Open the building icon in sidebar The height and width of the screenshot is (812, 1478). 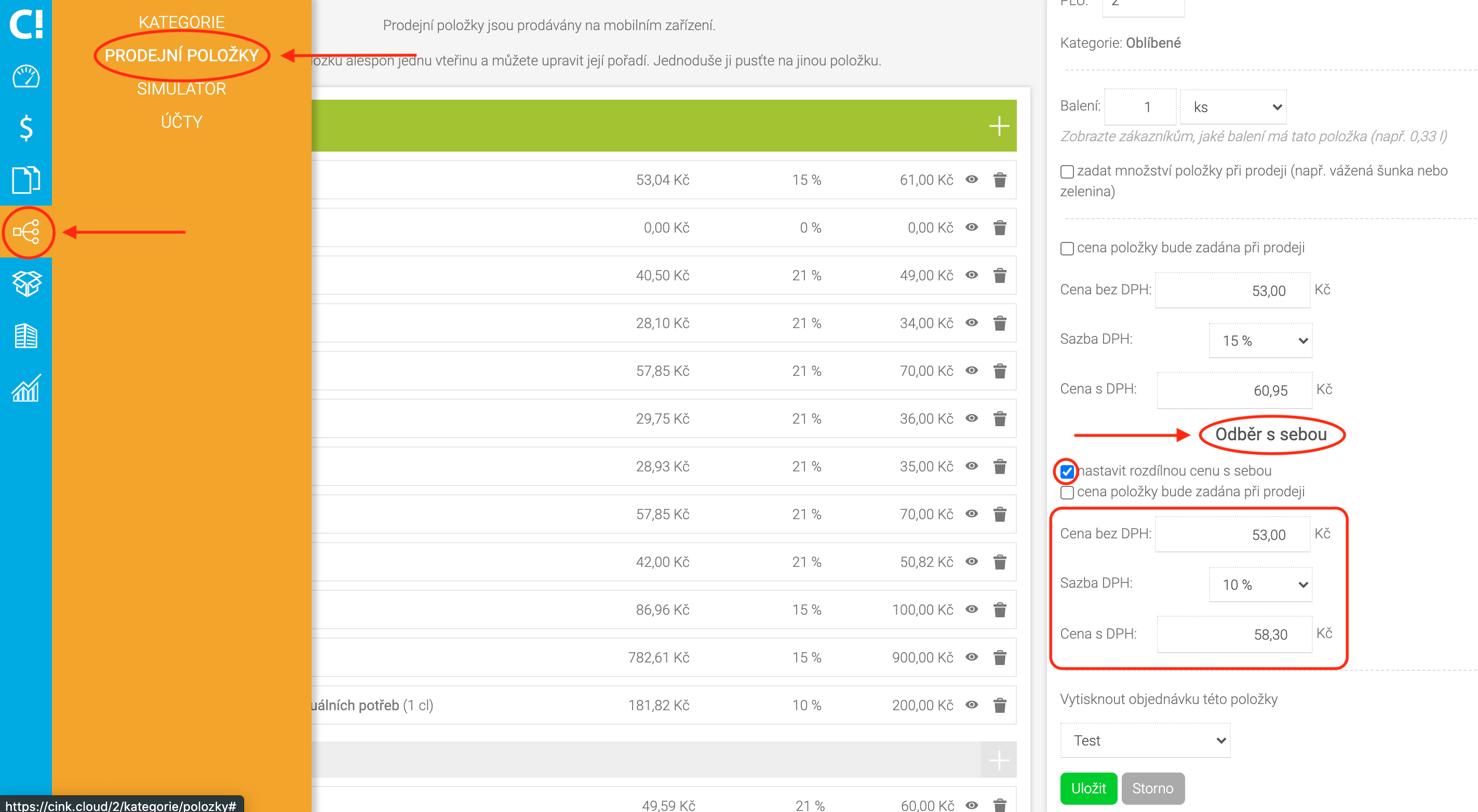[26, 336]
